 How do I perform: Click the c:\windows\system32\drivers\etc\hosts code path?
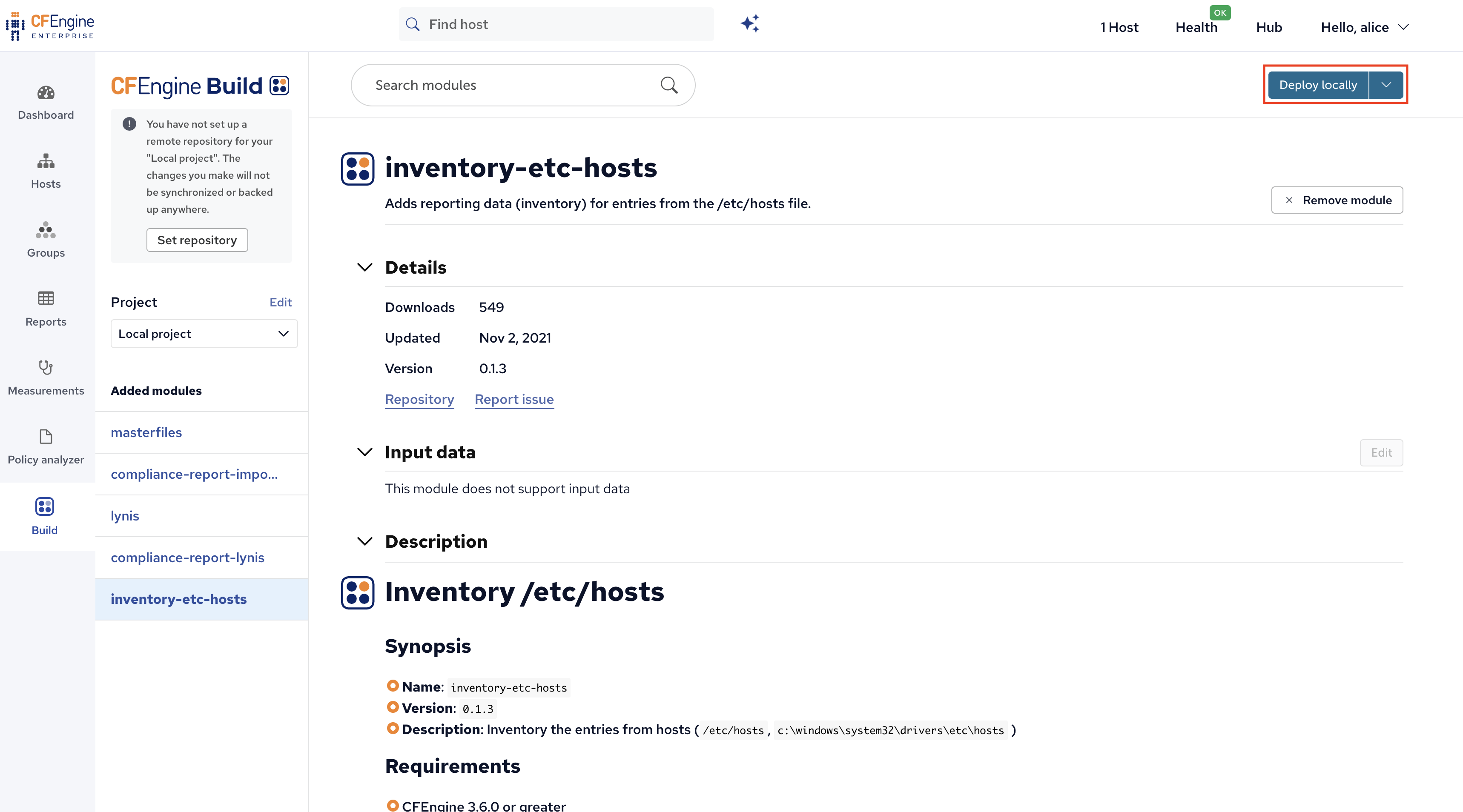(x=890, y=730)
